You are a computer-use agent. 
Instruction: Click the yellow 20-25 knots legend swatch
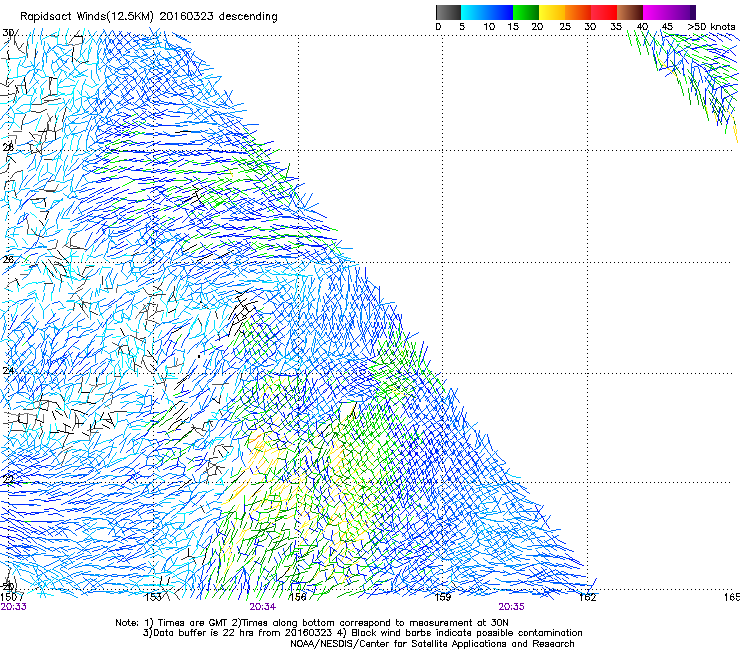pos(552,12)
